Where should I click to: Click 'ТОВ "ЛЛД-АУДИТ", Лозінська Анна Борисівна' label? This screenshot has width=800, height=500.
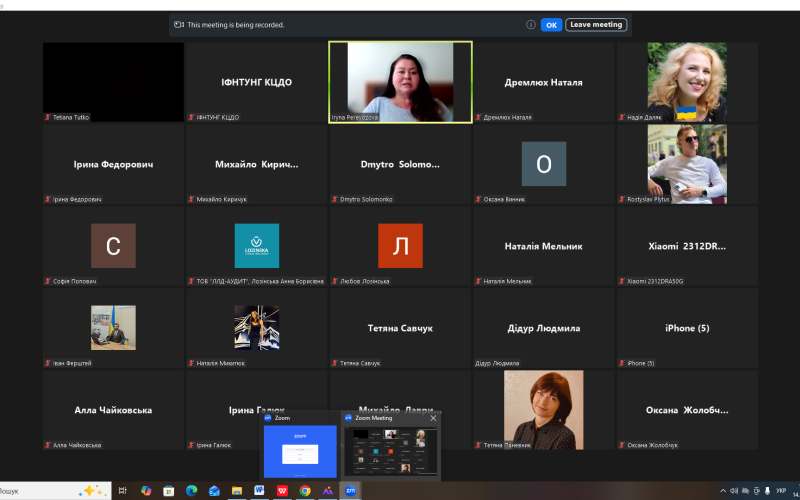coord(260,281)
